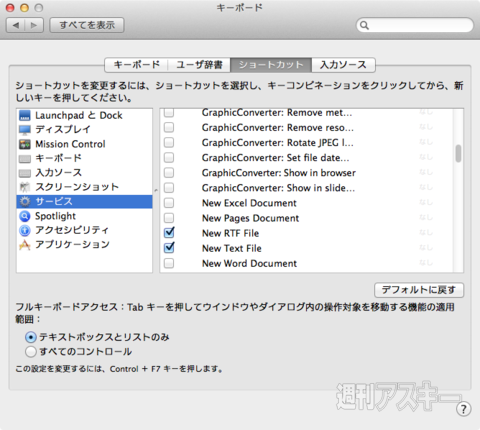Select Launchpad と Dock category row
The image size is (480, 430).
(84, 115)
